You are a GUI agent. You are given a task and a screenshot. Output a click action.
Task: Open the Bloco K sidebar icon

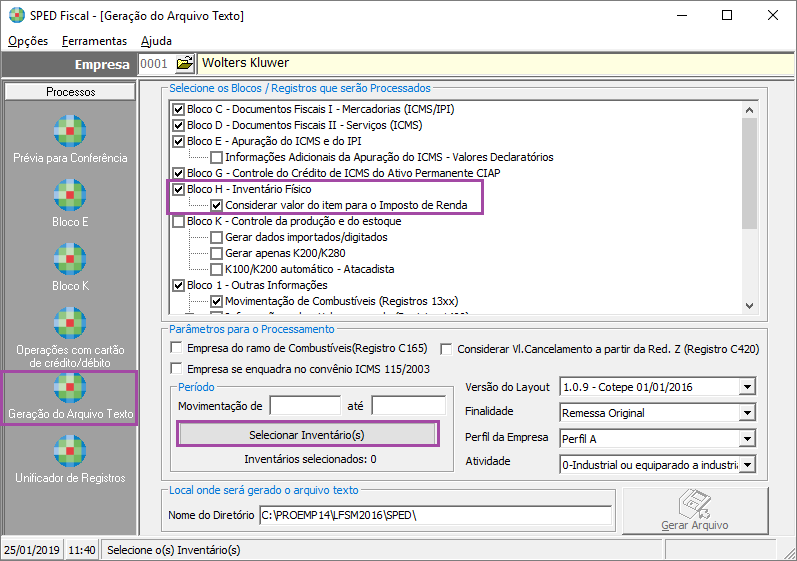pyautogui.click(x=70, y=259)
